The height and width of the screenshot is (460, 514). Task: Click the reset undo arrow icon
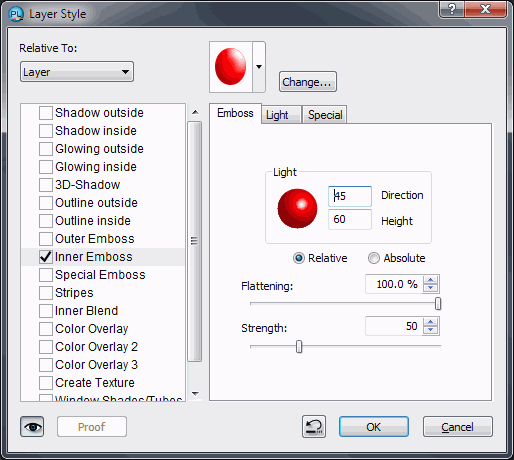click(314, 426)
